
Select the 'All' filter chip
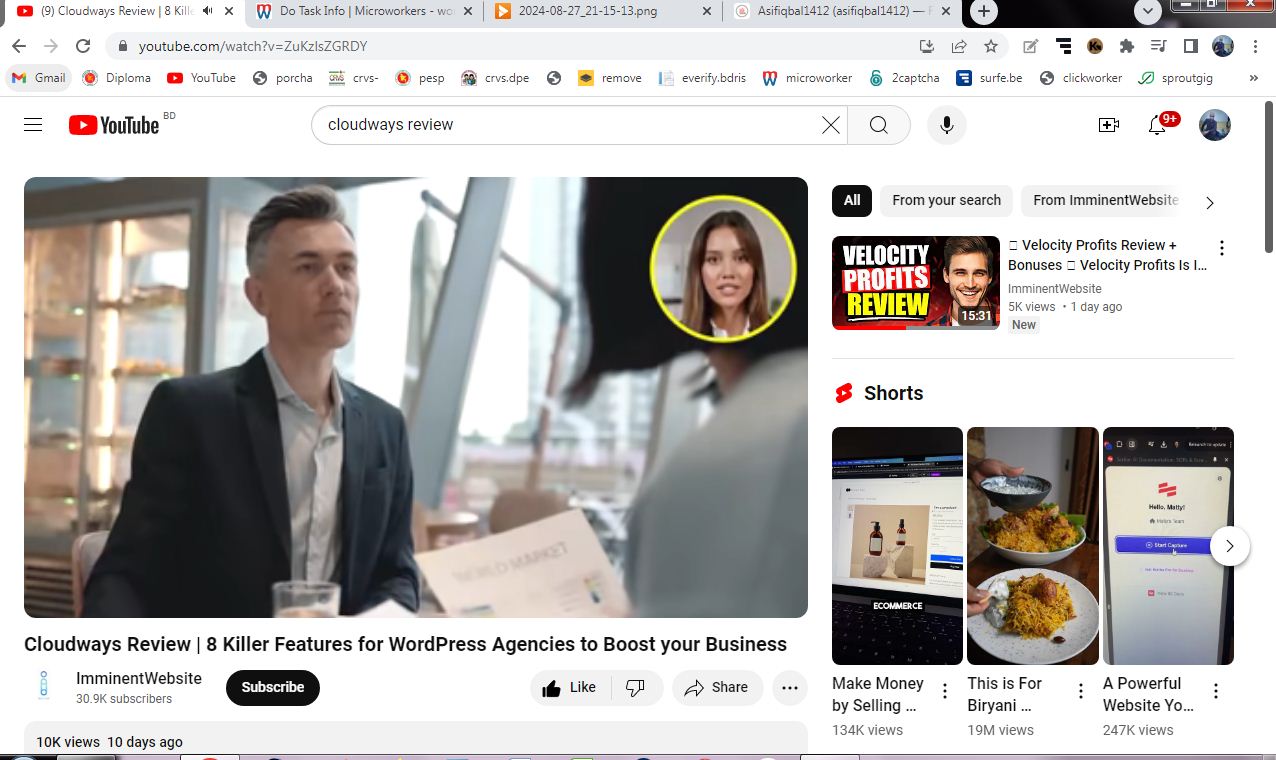pyautogui.click(x=852, y=201)
